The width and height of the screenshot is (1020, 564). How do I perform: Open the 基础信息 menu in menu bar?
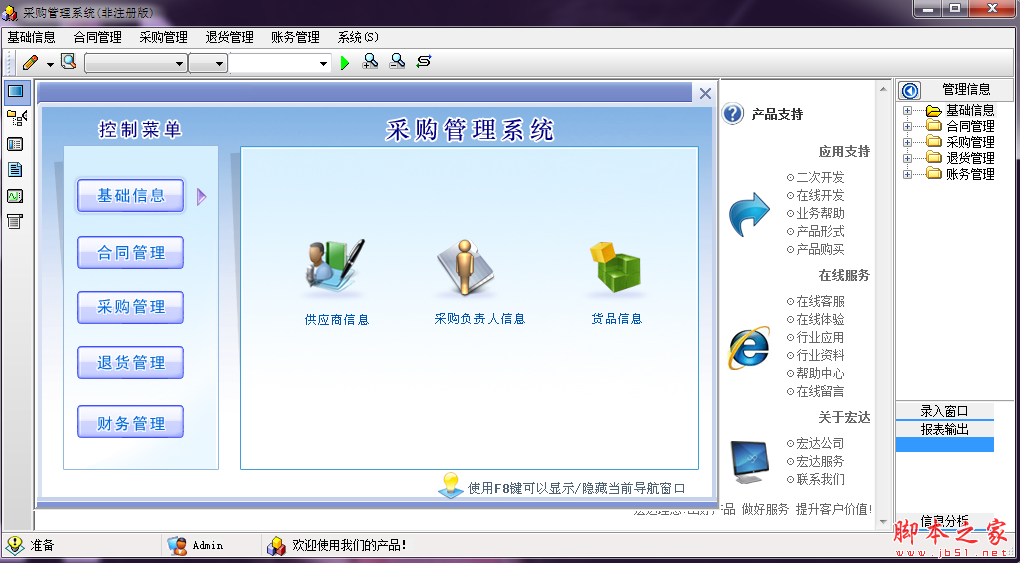click(x=31, y=38)
